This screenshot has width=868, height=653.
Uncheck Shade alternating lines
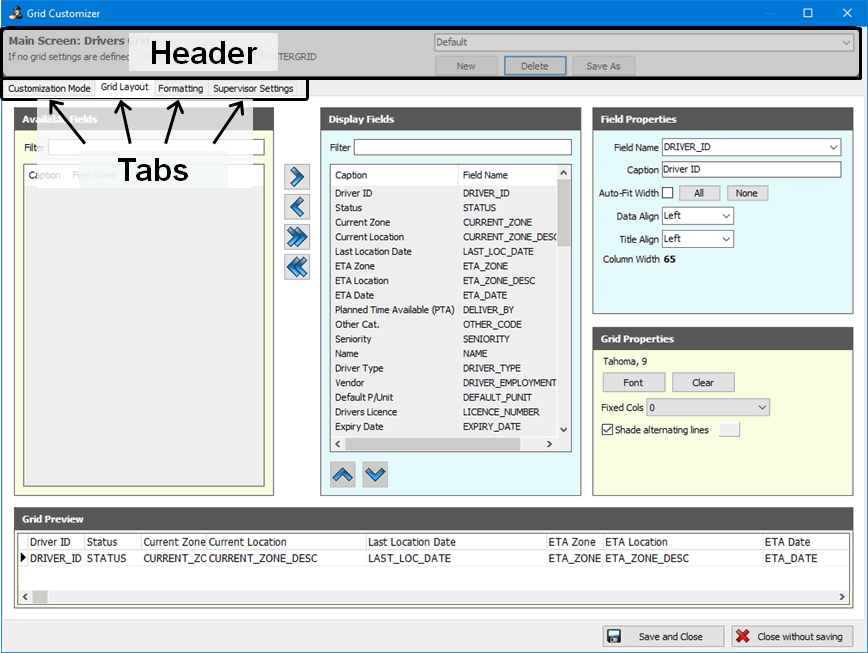608,430
